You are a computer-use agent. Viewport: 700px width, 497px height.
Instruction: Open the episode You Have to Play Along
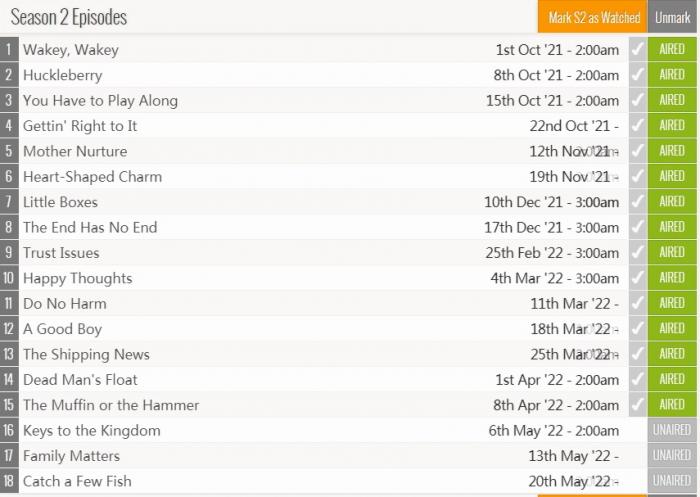coord(100,100)
